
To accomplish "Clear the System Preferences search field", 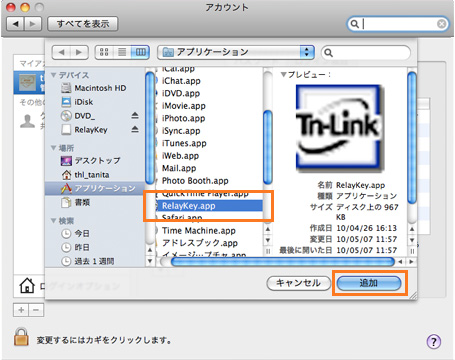I will 441,24.
